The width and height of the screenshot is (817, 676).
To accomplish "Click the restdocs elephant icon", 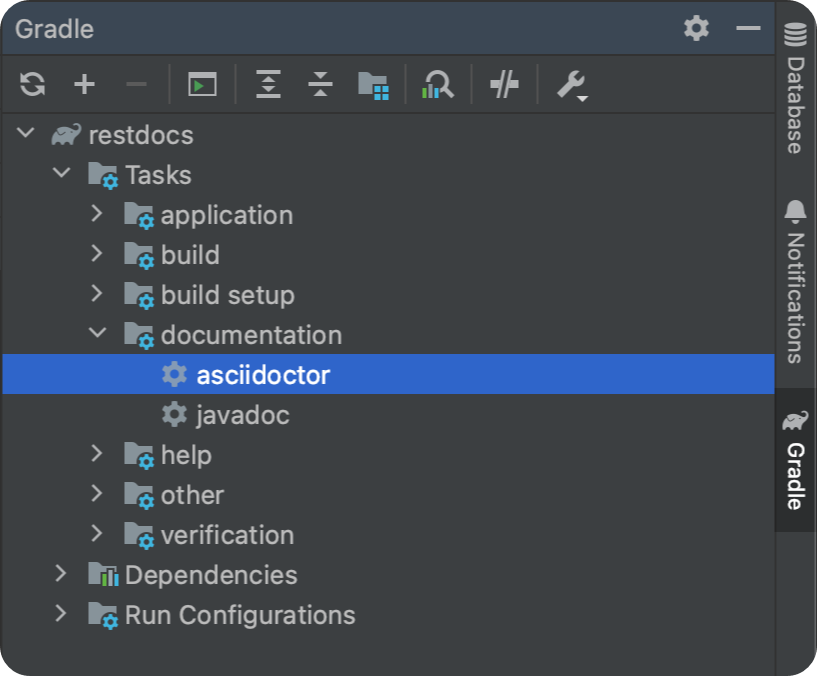I will point(66,134).
